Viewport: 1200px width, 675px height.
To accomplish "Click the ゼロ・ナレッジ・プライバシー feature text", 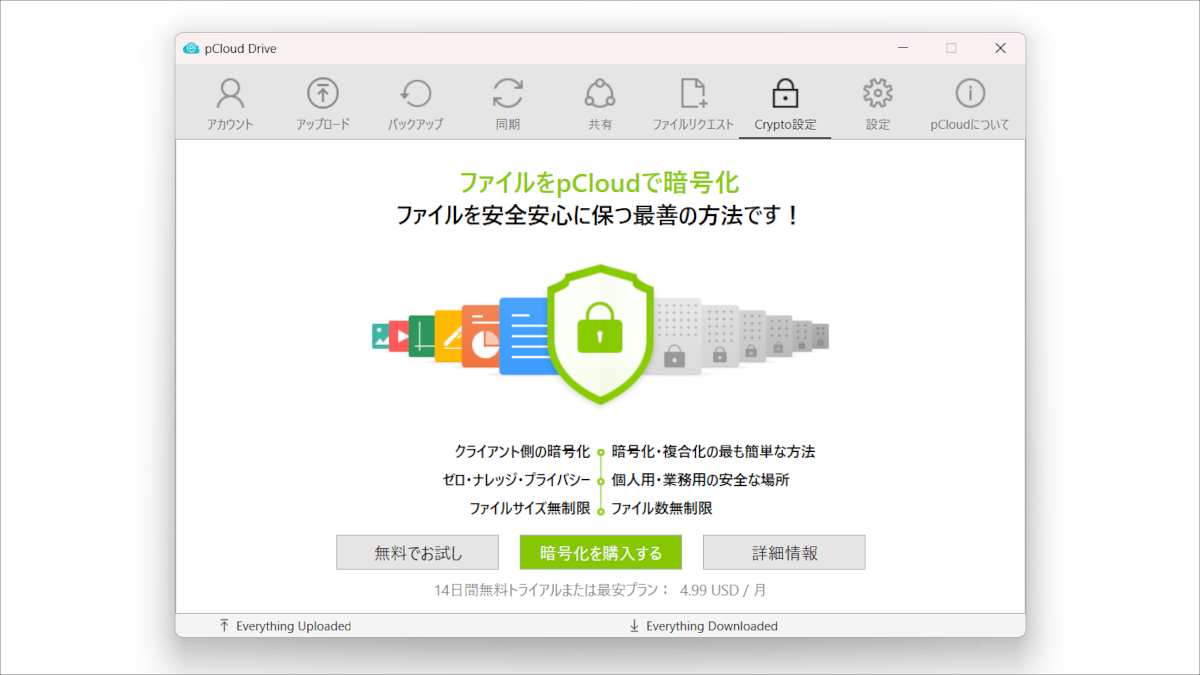I will (517, 480).
